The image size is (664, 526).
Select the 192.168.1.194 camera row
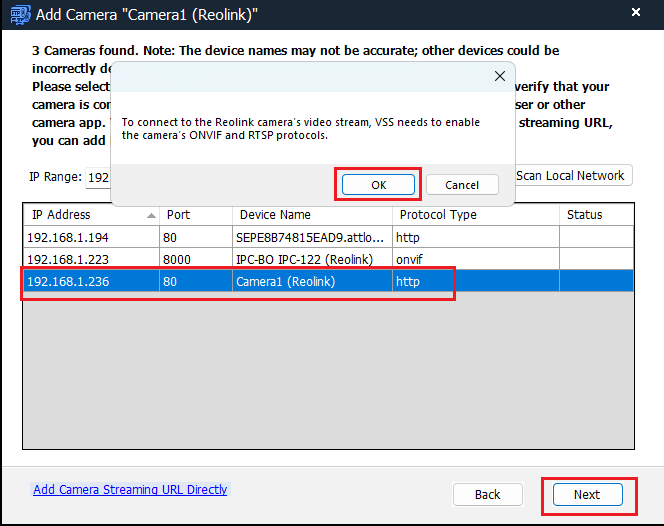[x=90, y=237]
